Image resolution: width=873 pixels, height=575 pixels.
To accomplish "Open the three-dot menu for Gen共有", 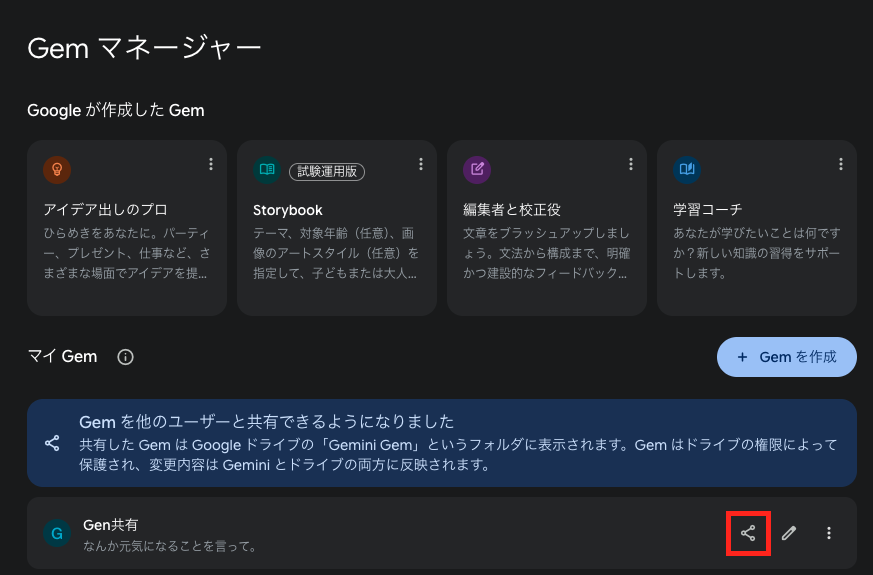I will point(829,533).
